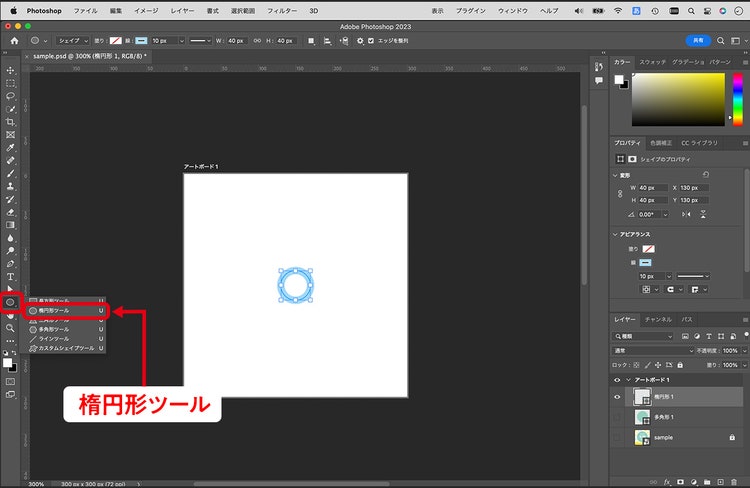Select the Frame tool
Image resolution: width=750 pixels, height=488 pixels.
(x=10, y=135)
